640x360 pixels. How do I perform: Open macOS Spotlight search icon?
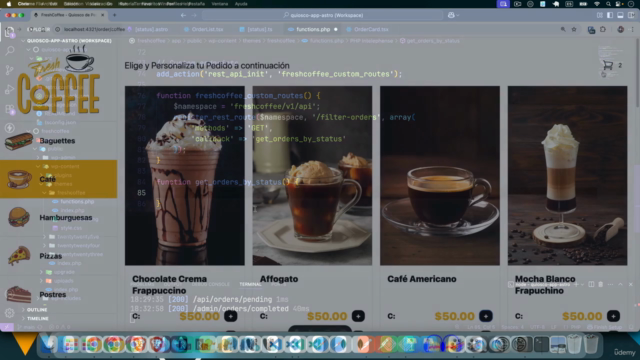pyautogui.click(x=608, y=4)
